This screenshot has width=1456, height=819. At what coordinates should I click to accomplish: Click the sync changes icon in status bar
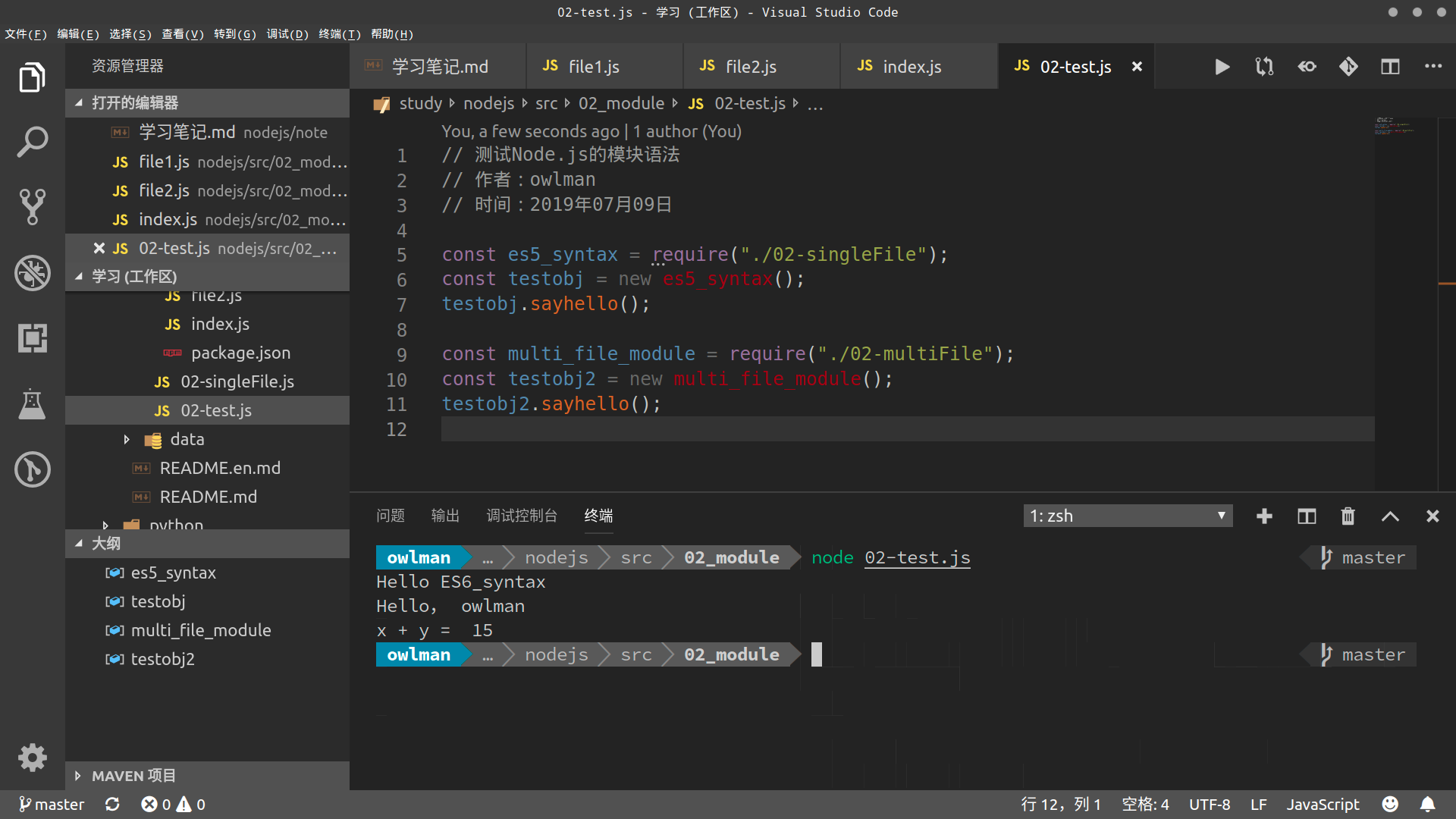(112, 805)
